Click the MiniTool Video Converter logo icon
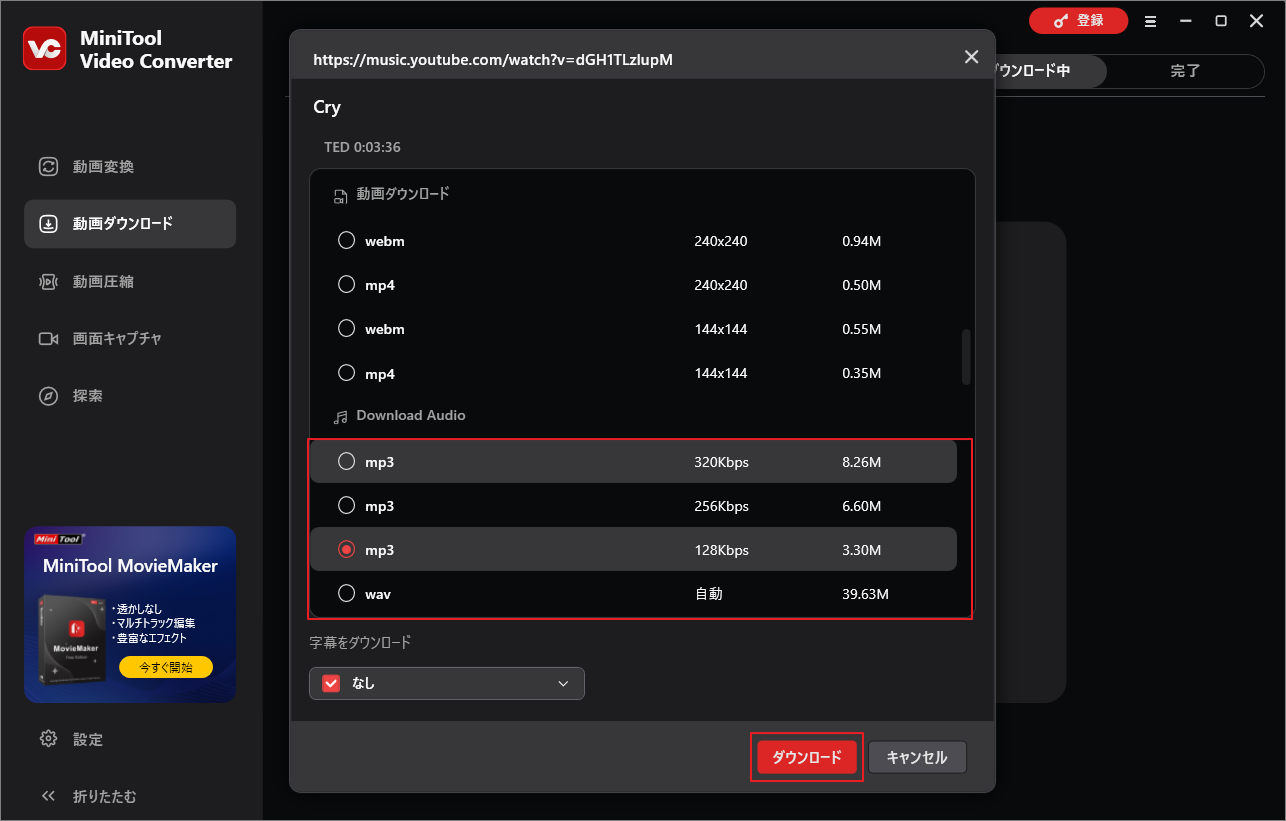 click(44, 48)
